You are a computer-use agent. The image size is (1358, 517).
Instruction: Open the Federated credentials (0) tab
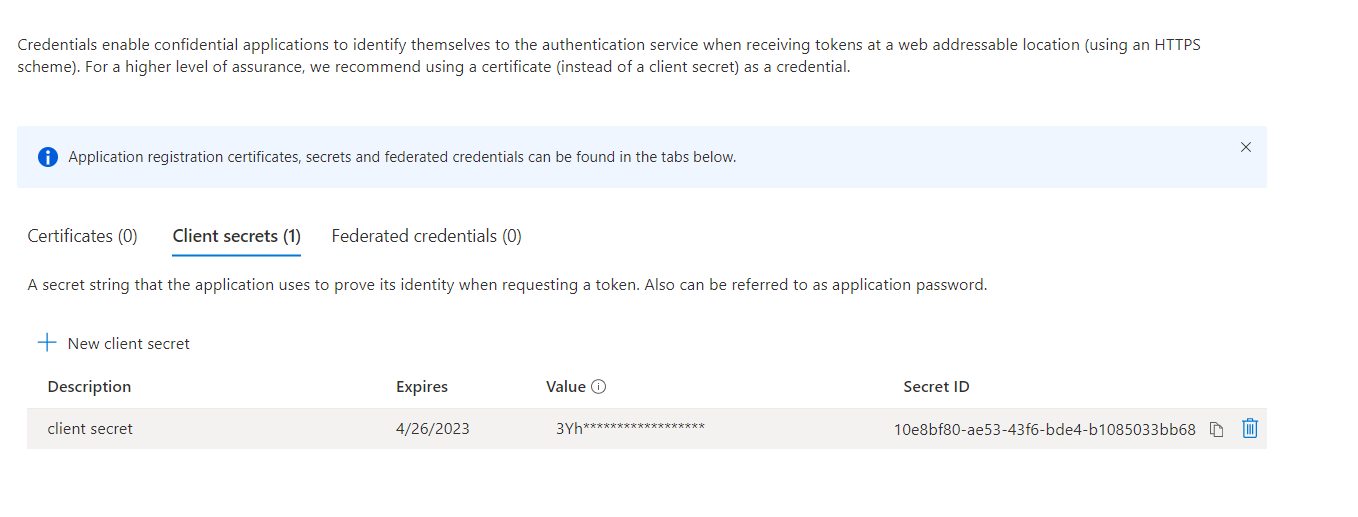tap(426, 236)
